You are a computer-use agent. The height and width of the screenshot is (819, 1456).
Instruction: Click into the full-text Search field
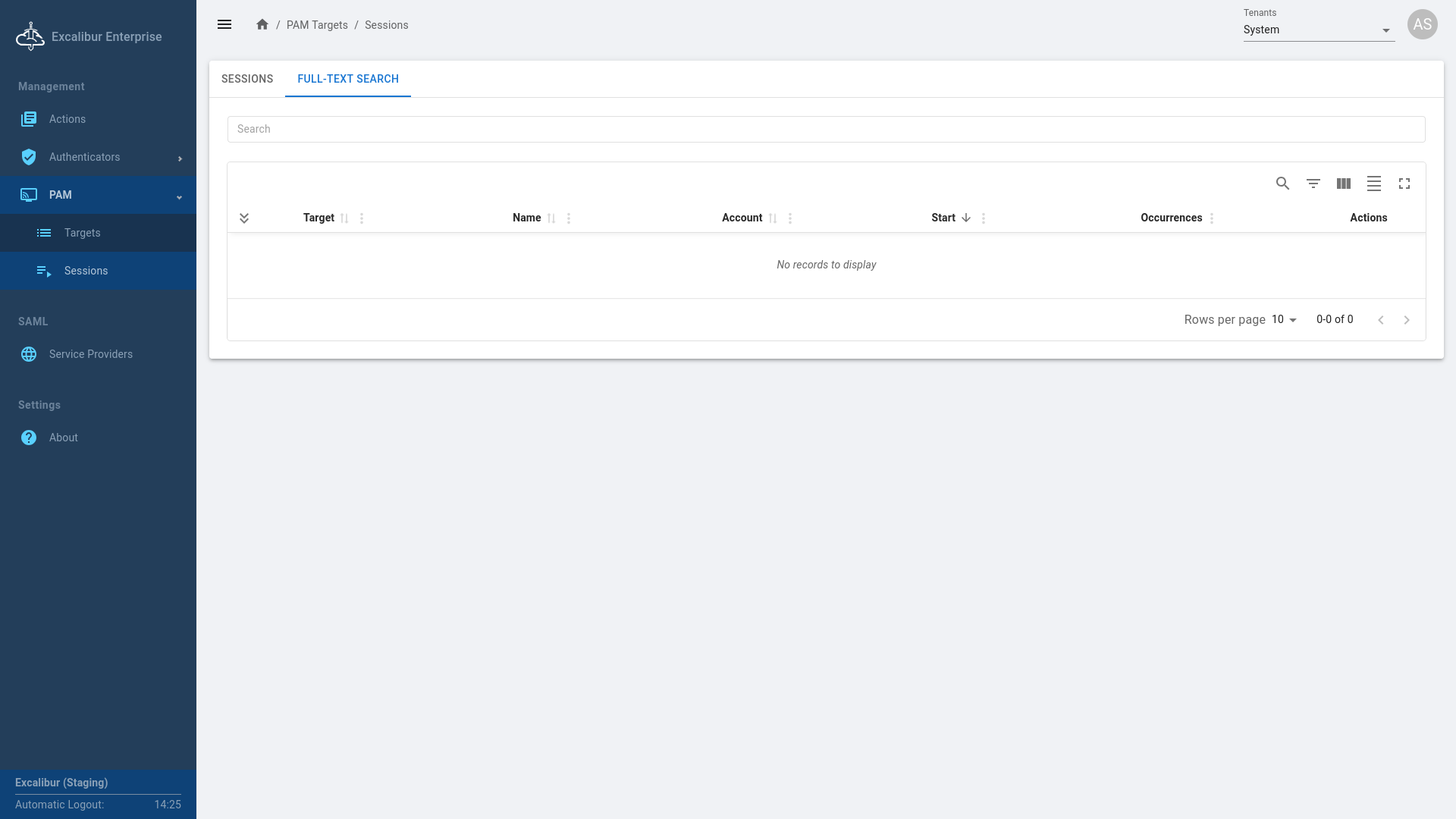pos(825,129)
